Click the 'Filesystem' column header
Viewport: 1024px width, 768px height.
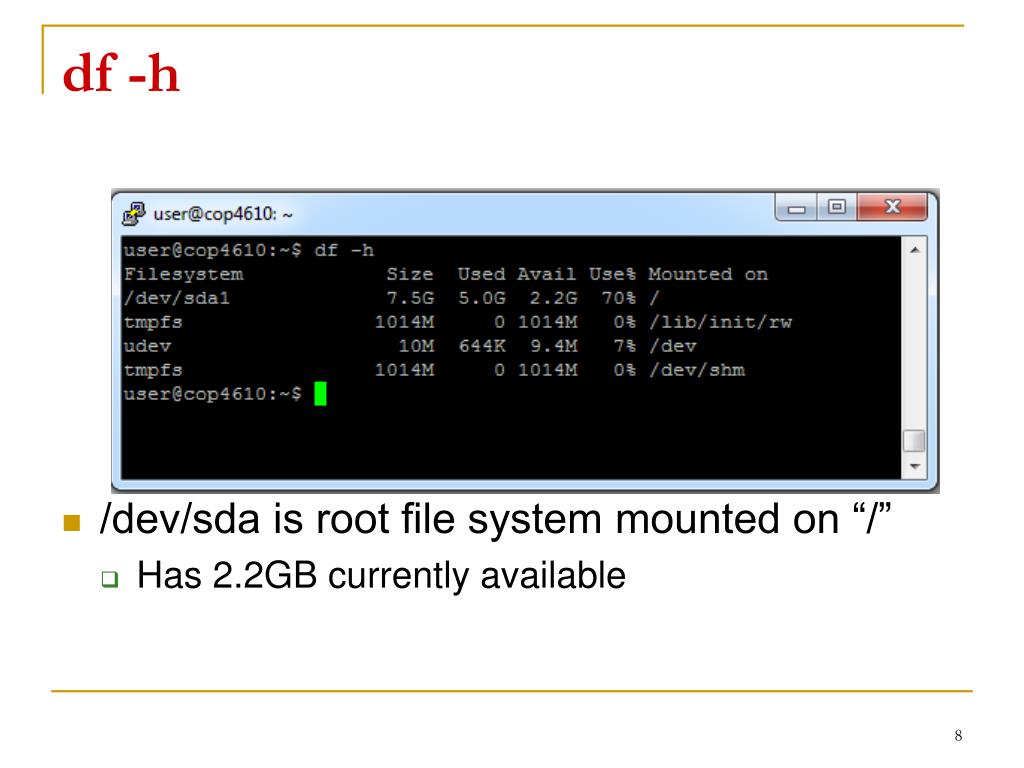coord(184,274)
